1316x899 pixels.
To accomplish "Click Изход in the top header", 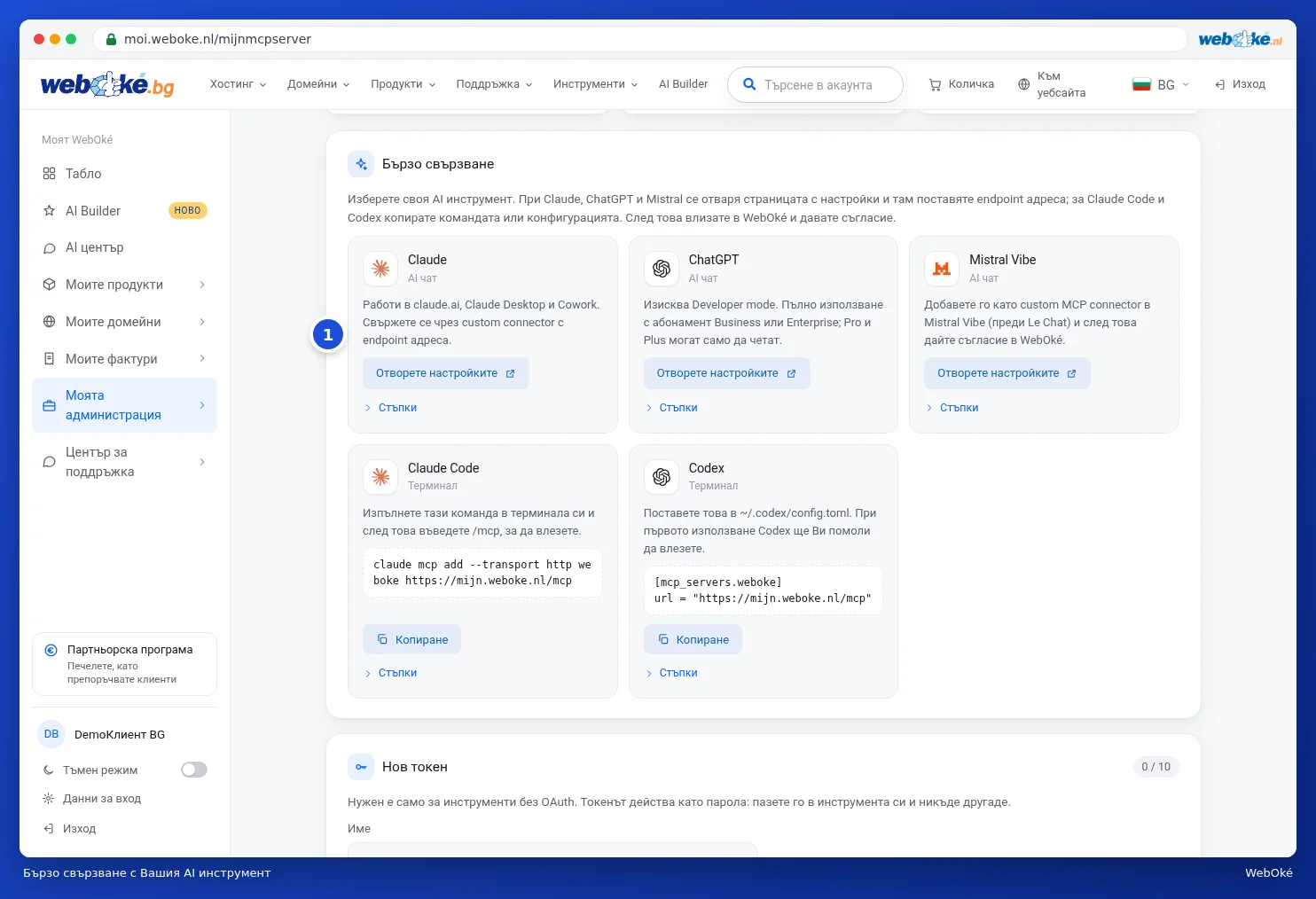I will tap(1240, 84).
